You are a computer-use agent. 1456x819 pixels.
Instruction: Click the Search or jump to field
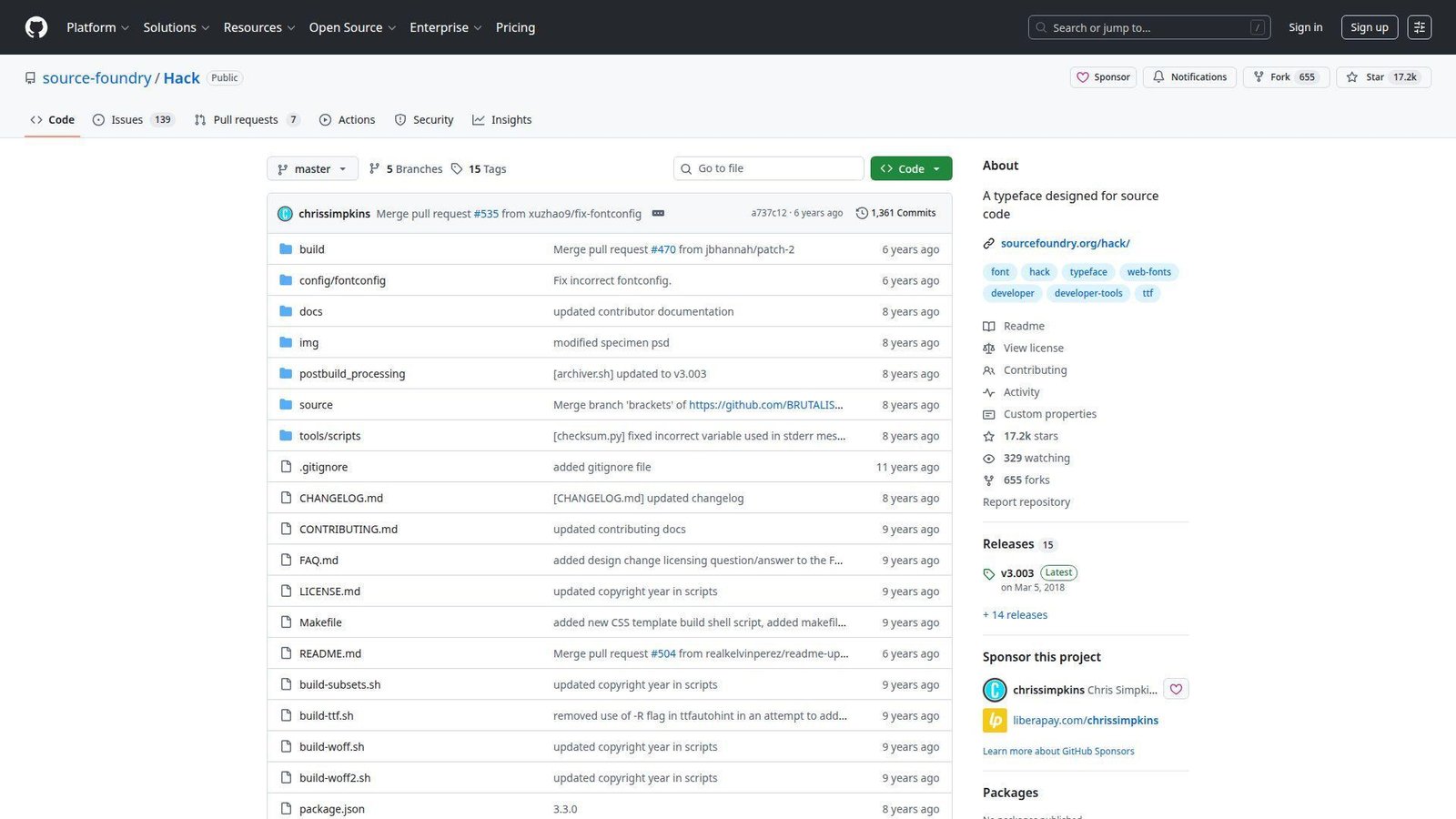coord(1149,27)
